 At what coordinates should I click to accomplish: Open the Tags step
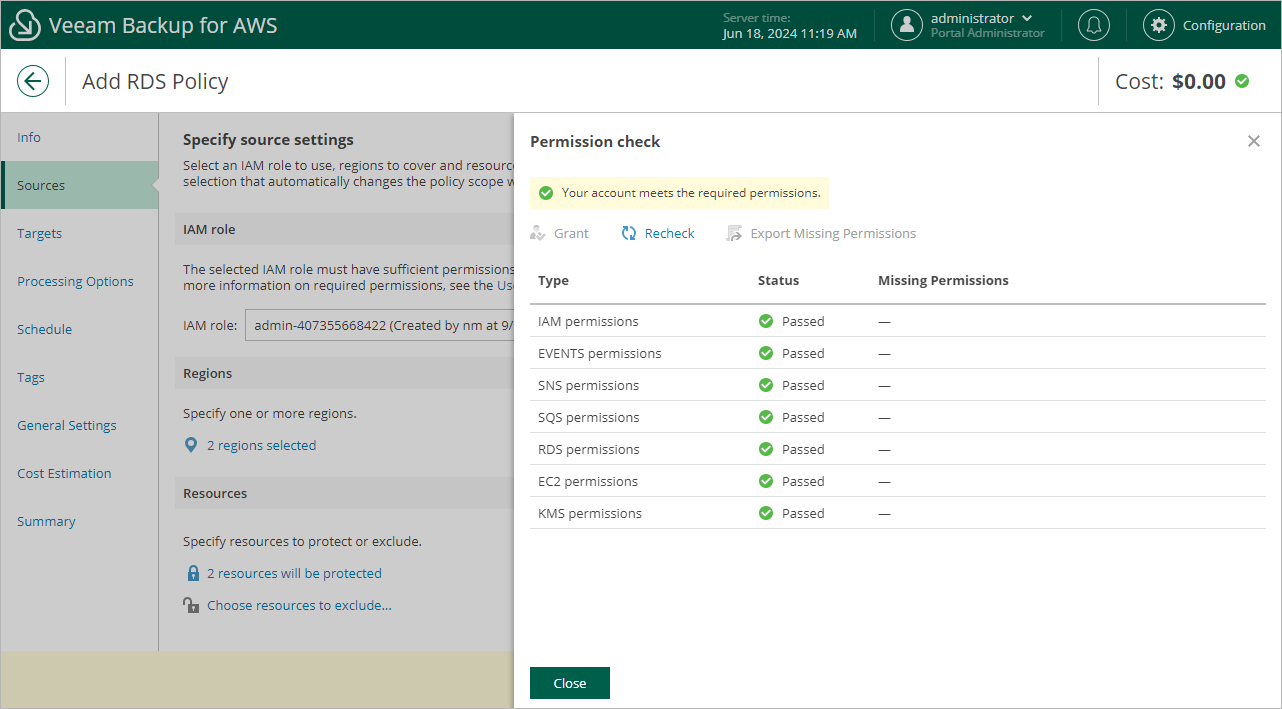(31, 377)
